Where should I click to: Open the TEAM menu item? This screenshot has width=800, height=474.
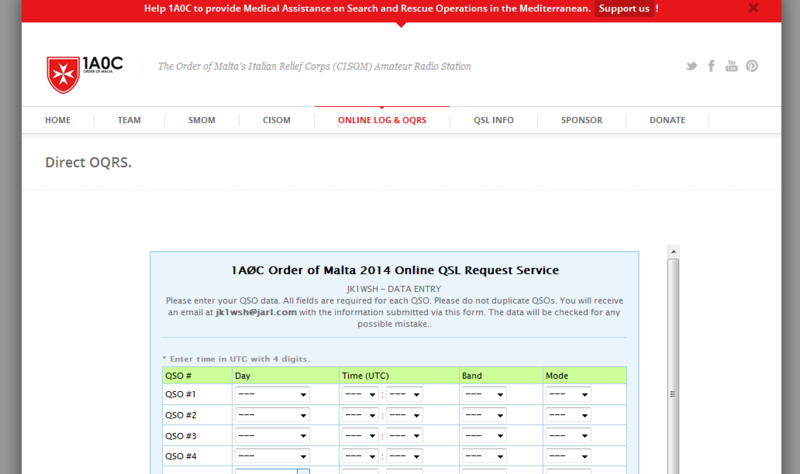click(129, 120)
